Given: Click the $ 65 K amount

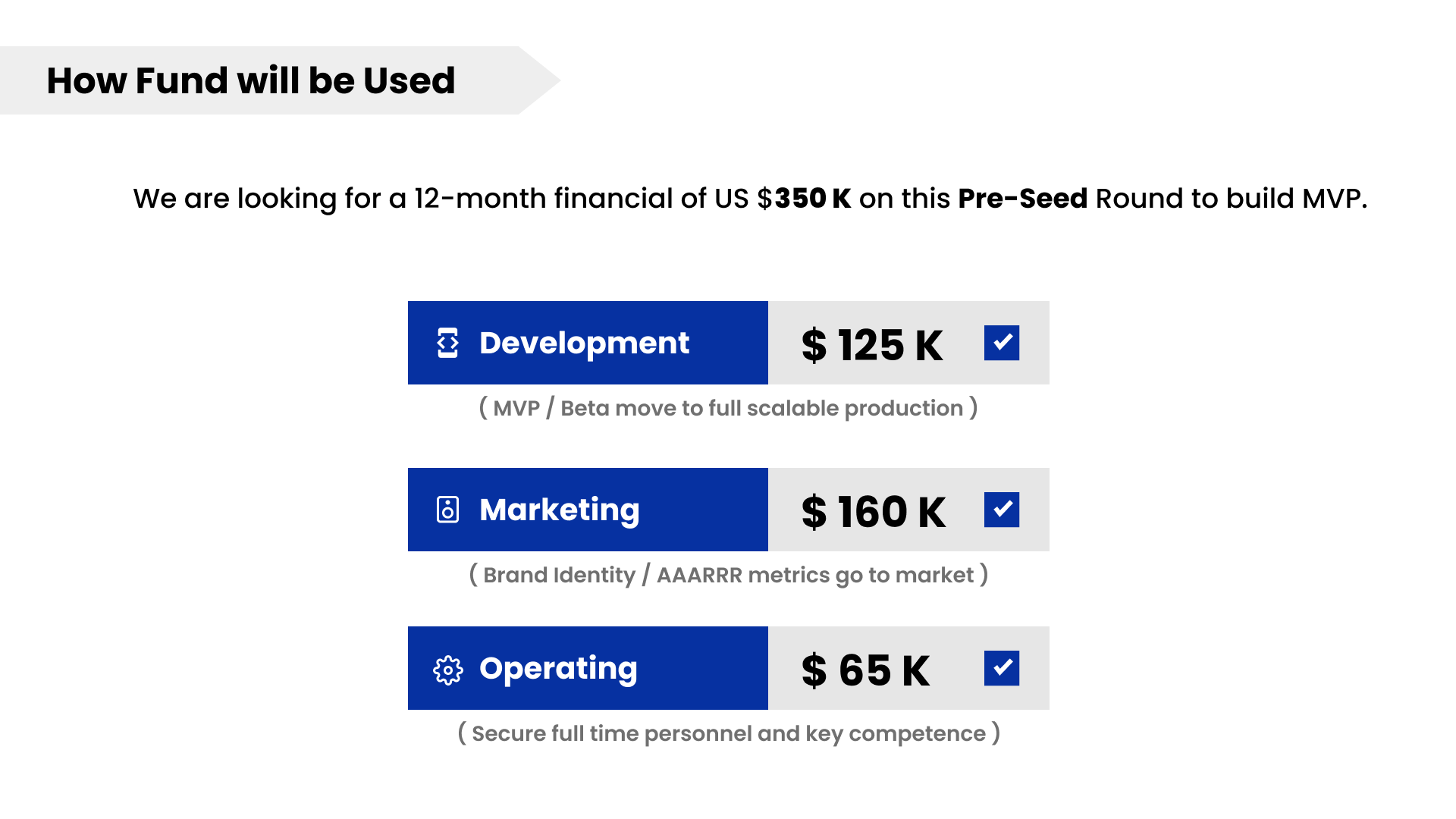Looking at the screenshot, I should point(865,670).
